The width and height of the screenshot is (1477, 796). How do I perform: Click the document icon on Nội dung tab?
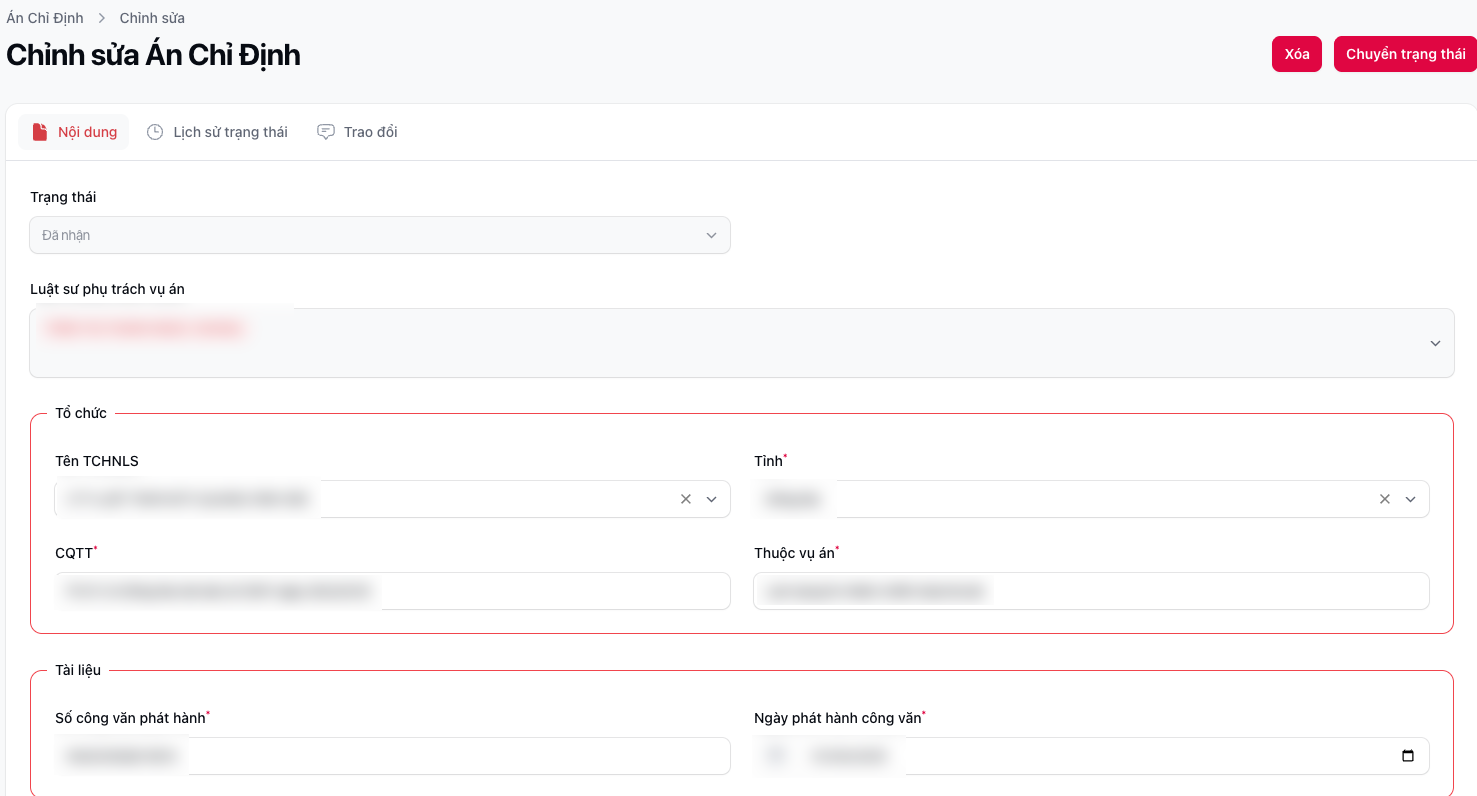pyautogui.click(x=40, y=132)
